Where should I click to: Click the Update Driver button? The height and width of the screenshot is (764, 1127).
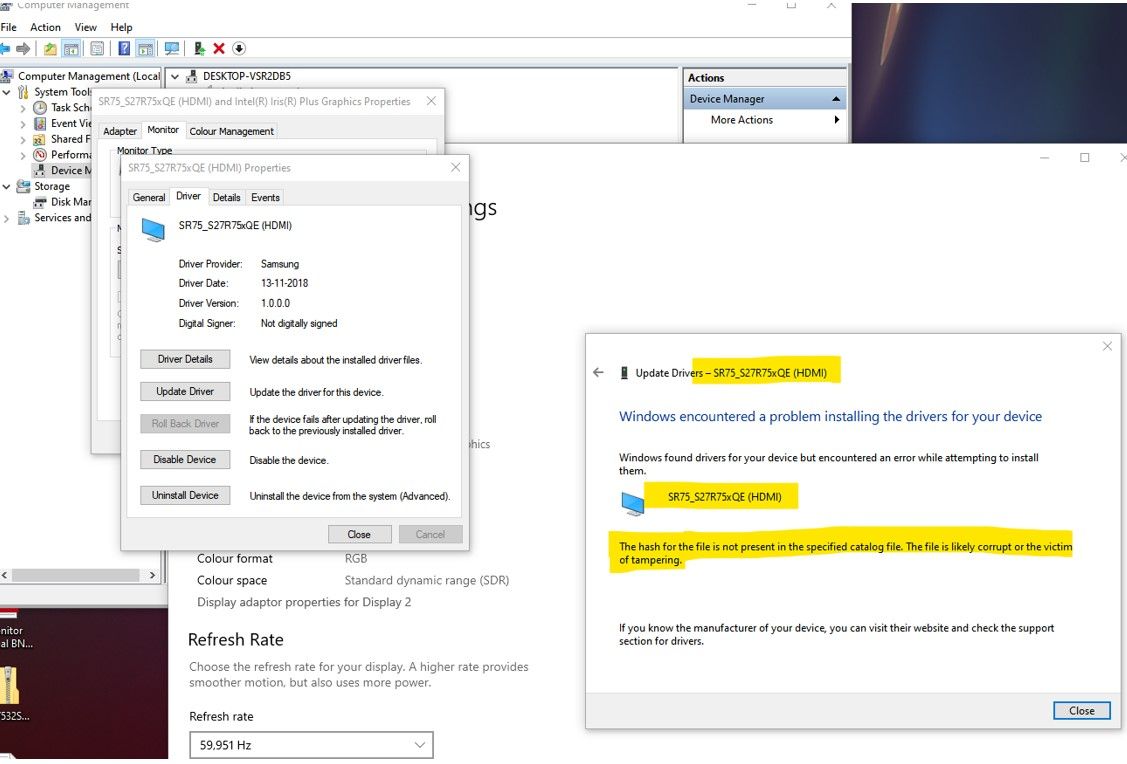[185, 391]
